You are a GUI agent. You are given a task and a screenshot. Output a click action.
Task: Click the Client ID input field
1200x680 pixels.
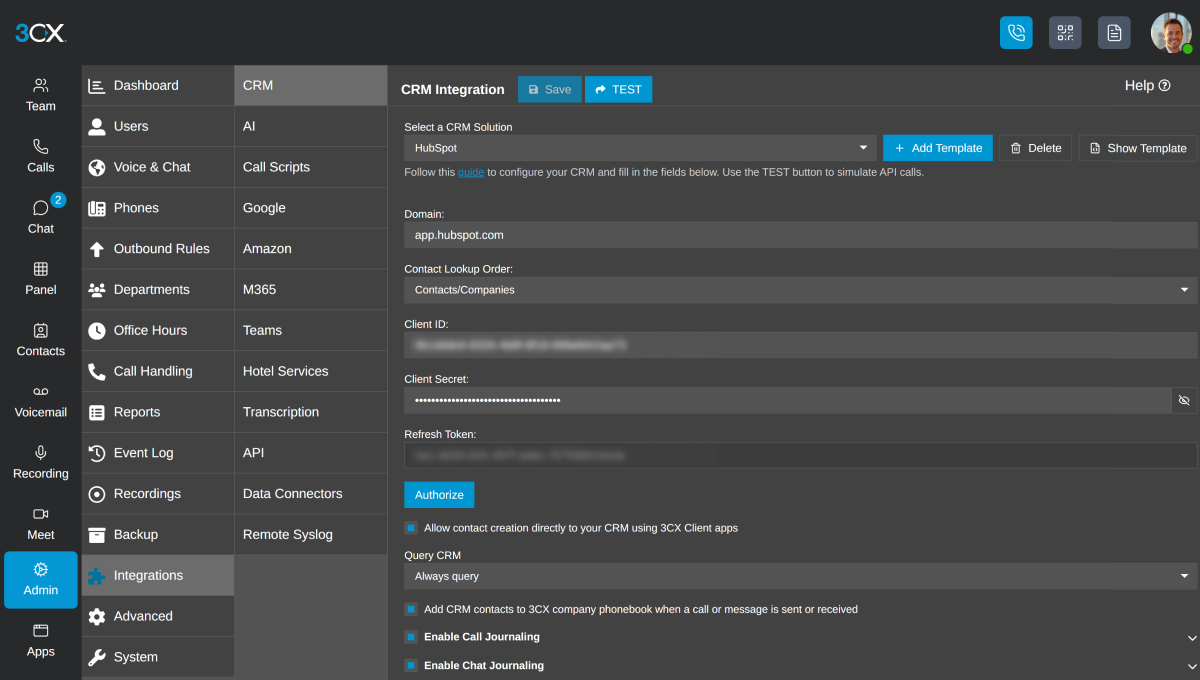tap(800, 345)
